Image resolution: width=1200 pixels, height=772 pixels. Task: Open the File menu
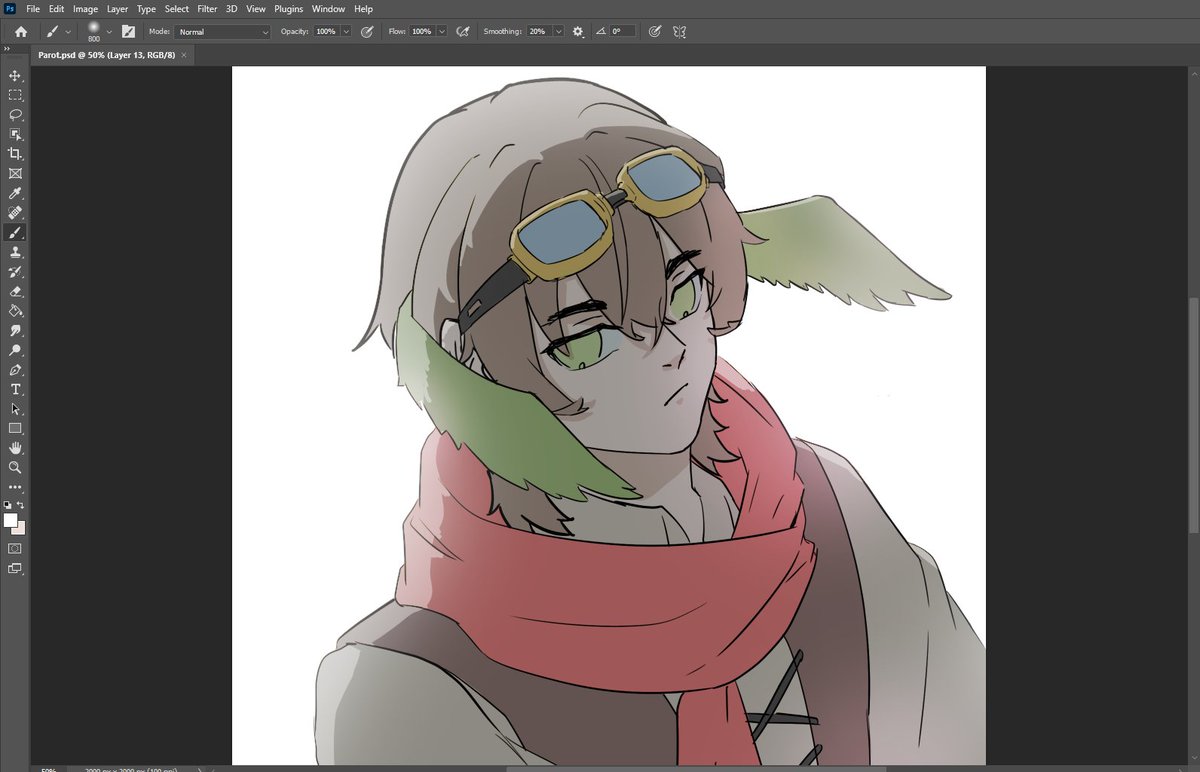[x=33, y=9]
